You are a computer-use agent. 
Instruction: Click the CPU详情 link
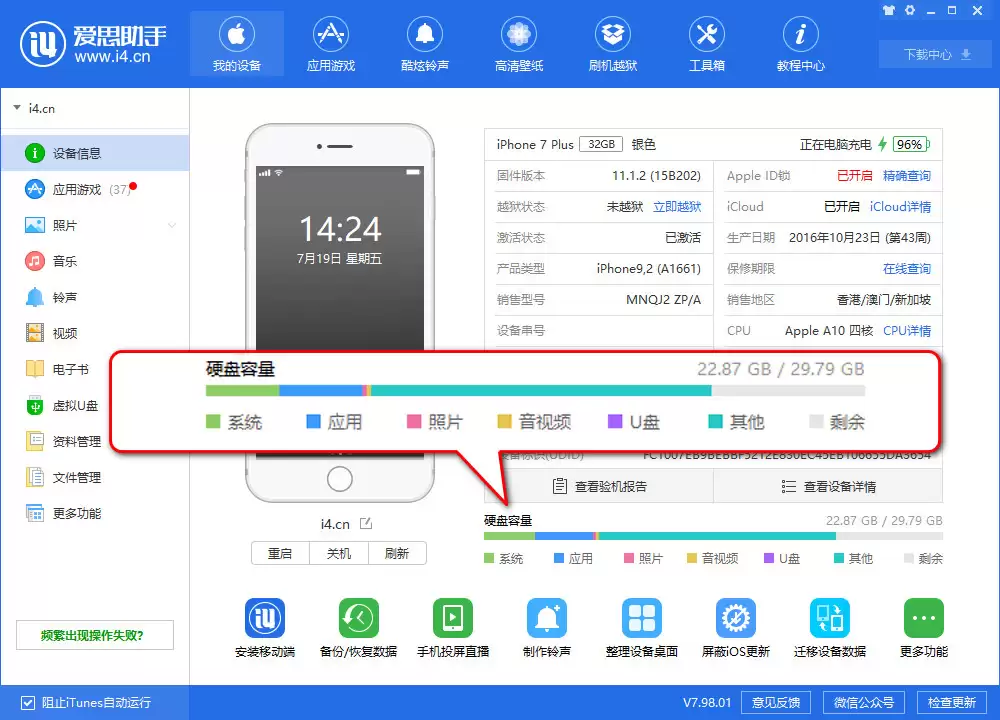[x=906, y=330]
